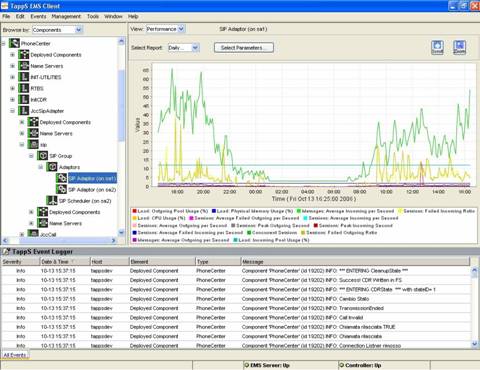
Task: Click the component tree horizontal scroll right arrow
Action: click(114, 240)
